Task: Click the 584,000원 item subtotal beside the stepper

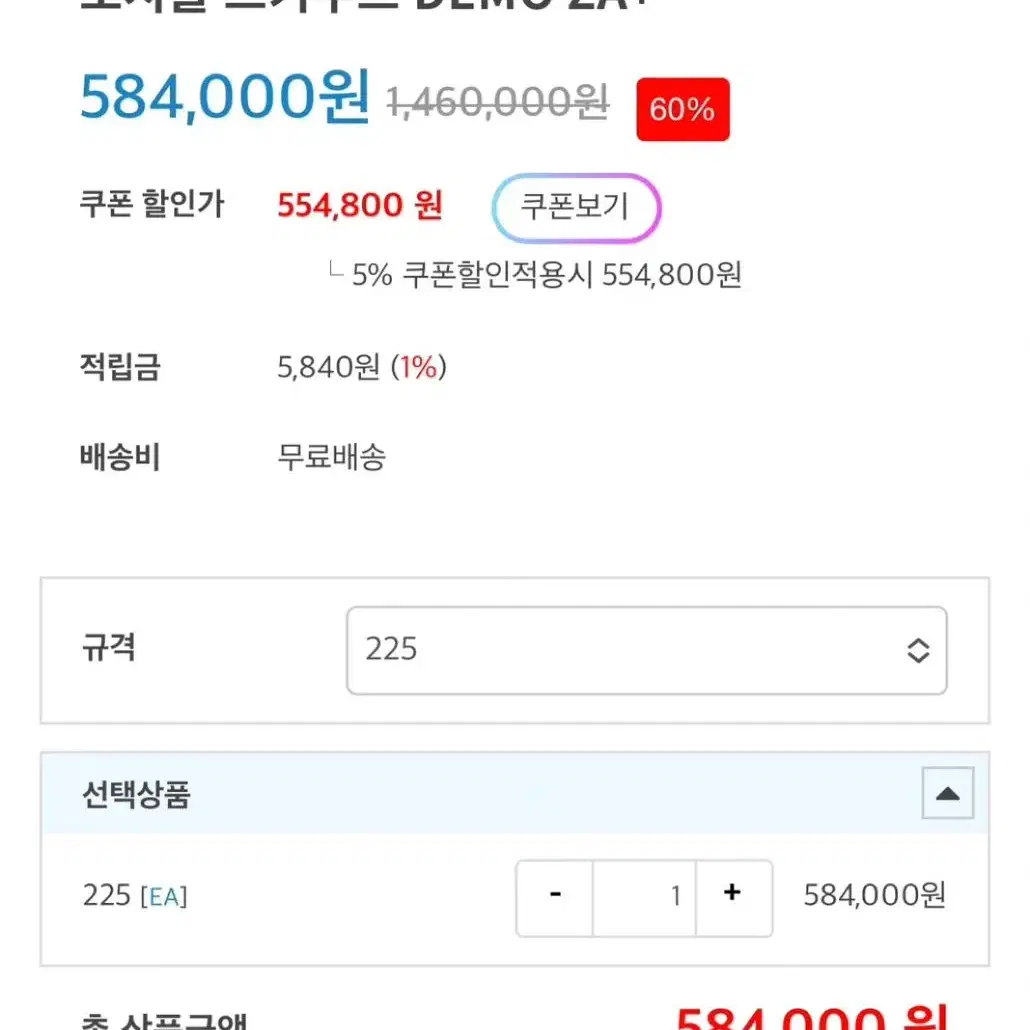Action: [874, 895]
